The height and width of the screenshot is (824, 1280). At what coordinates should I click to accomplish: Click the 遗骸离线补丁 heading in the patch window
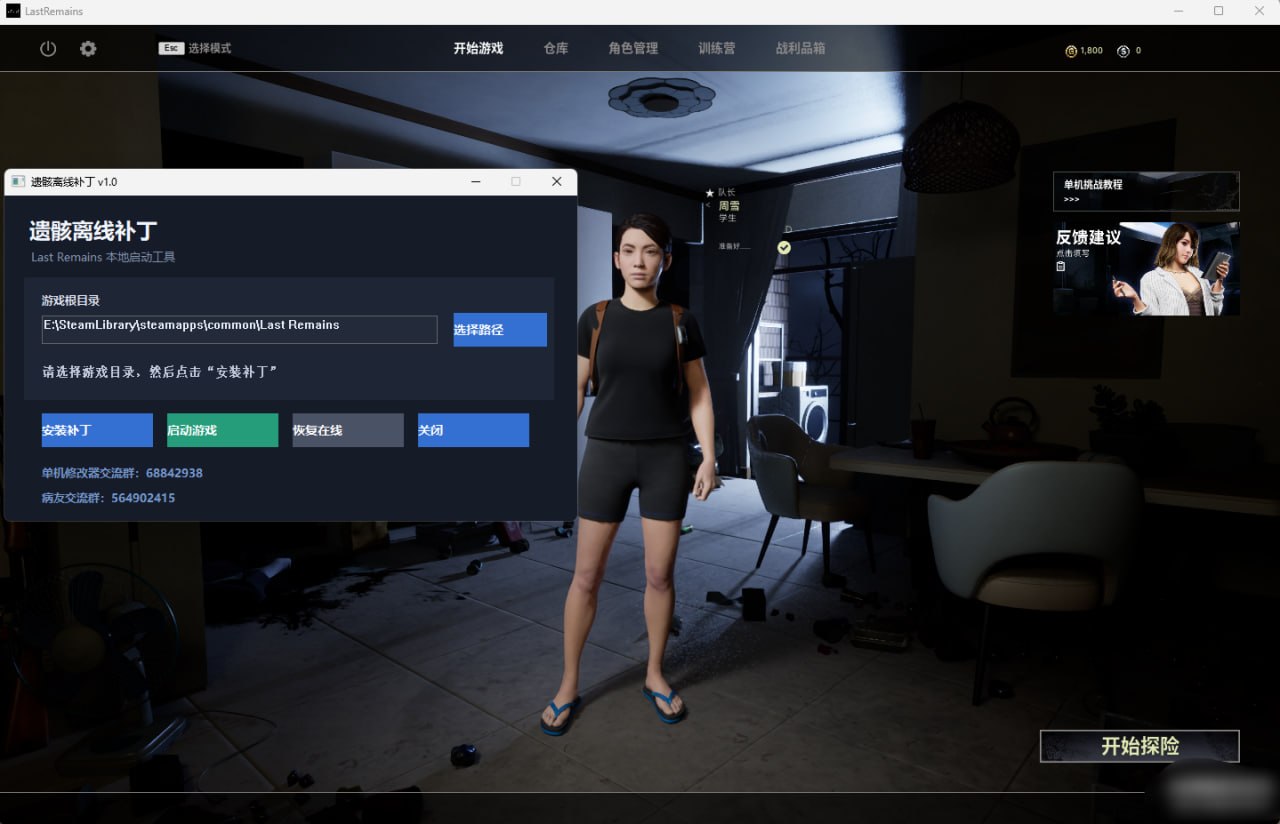coord(93,232)
